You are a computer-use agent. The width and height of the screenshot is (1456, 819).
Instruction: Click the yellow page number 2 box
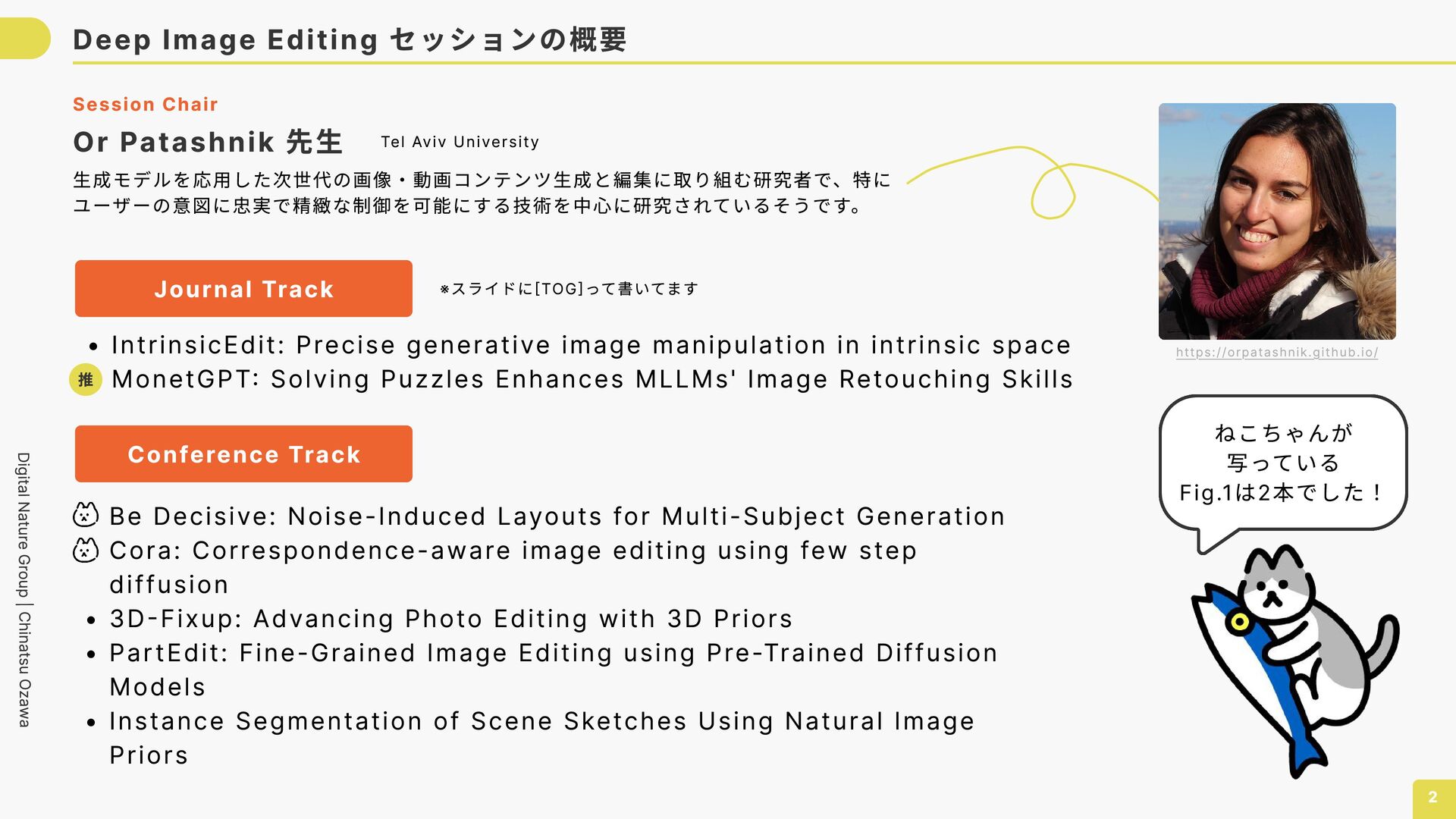pyautogui.click(x=1432, y=798)
